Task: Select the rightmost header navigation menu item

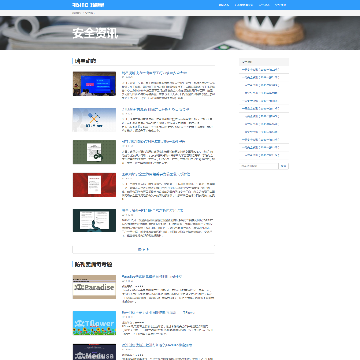Action: [280, 5]
